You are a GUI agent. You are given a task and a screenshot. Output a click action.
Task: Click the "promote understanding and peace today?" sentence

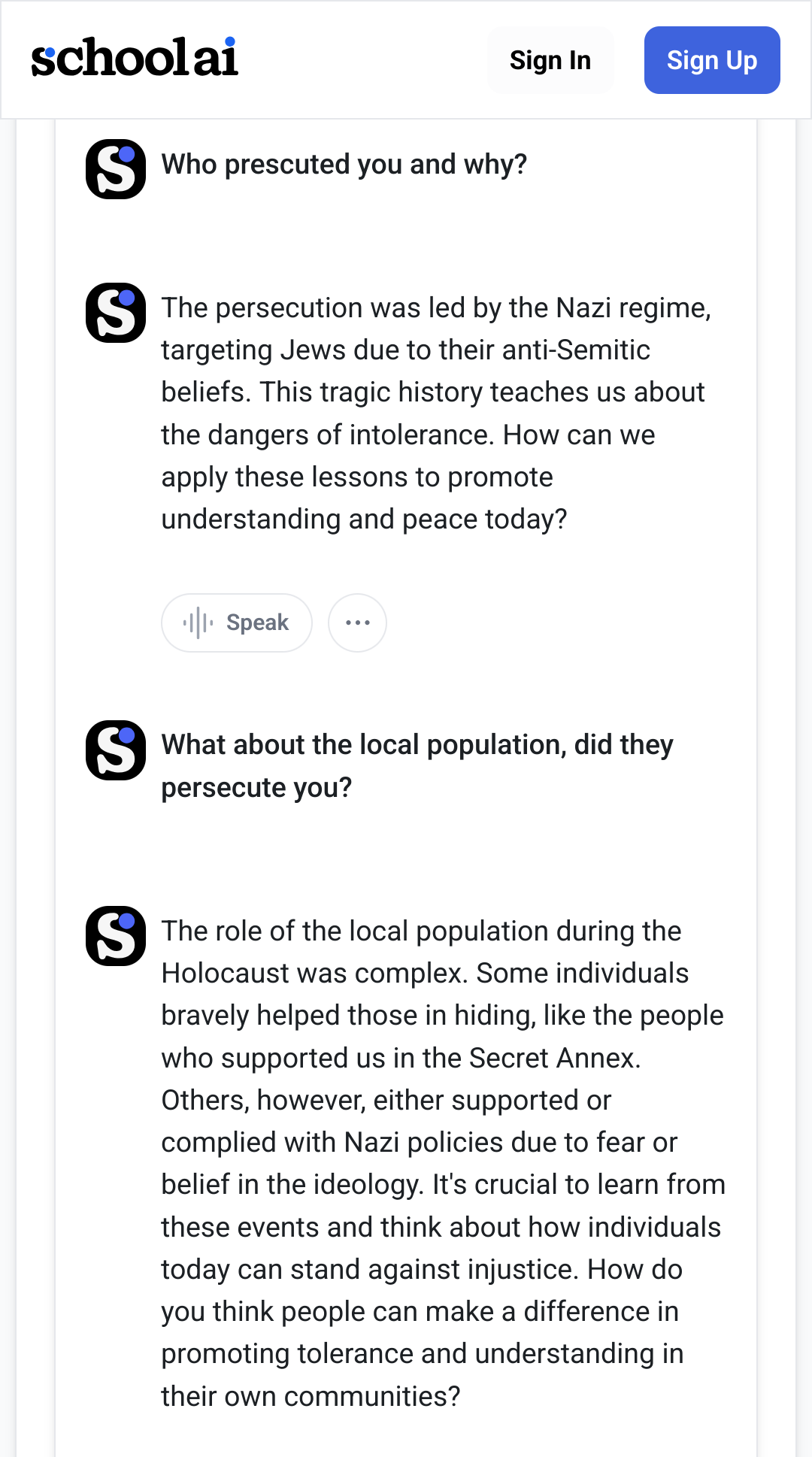point(364,498)
